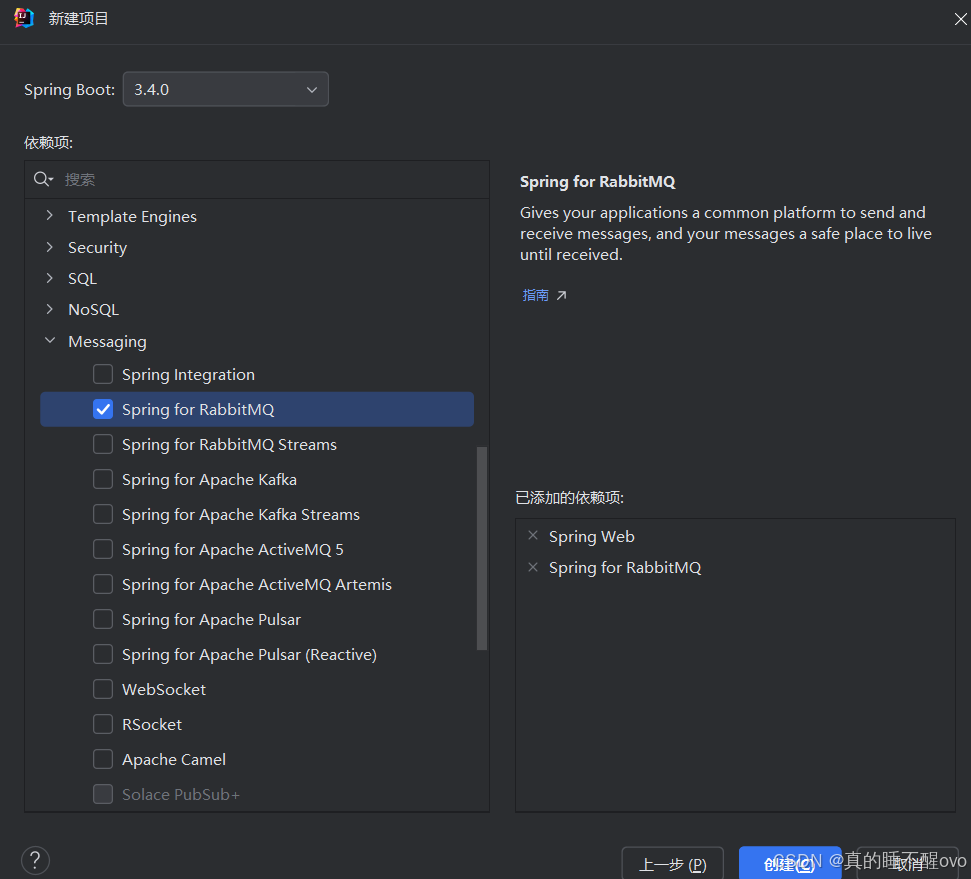
Task: Tick Spring for Apache Kafka Streams
Action: point(103,514)
